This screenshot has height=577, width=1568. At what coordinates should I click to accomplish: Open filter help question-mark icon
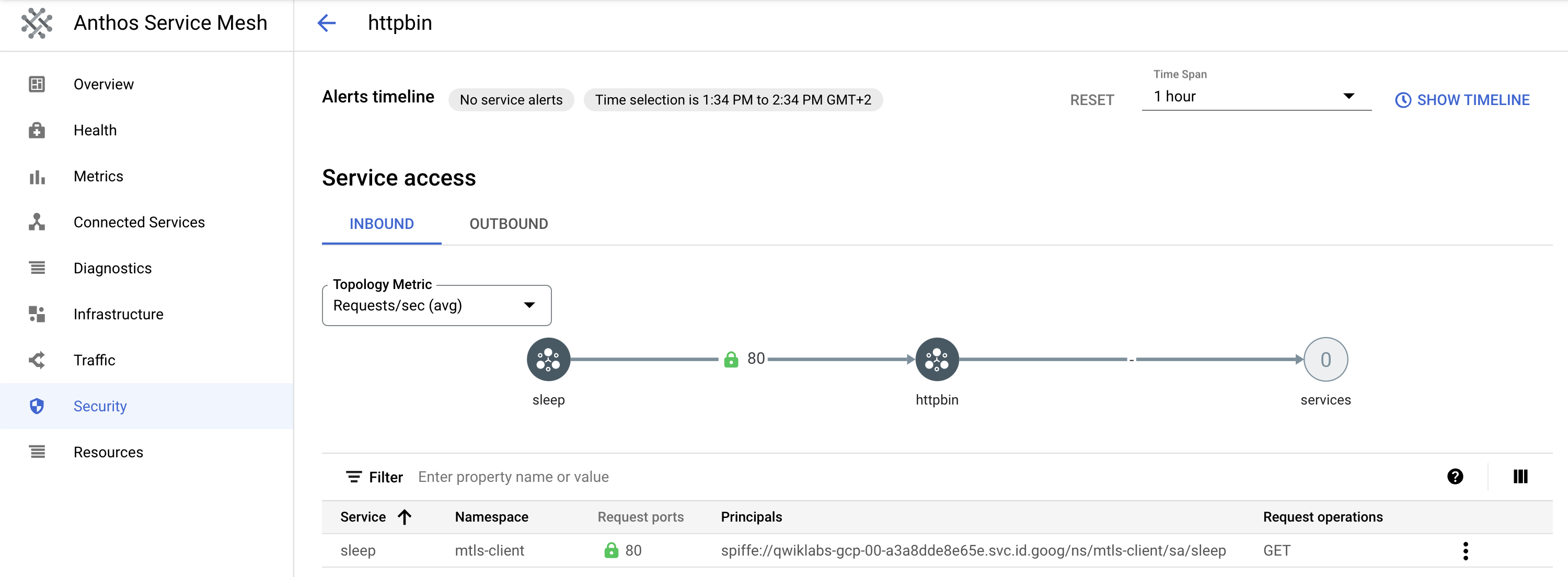[1455, 477]
